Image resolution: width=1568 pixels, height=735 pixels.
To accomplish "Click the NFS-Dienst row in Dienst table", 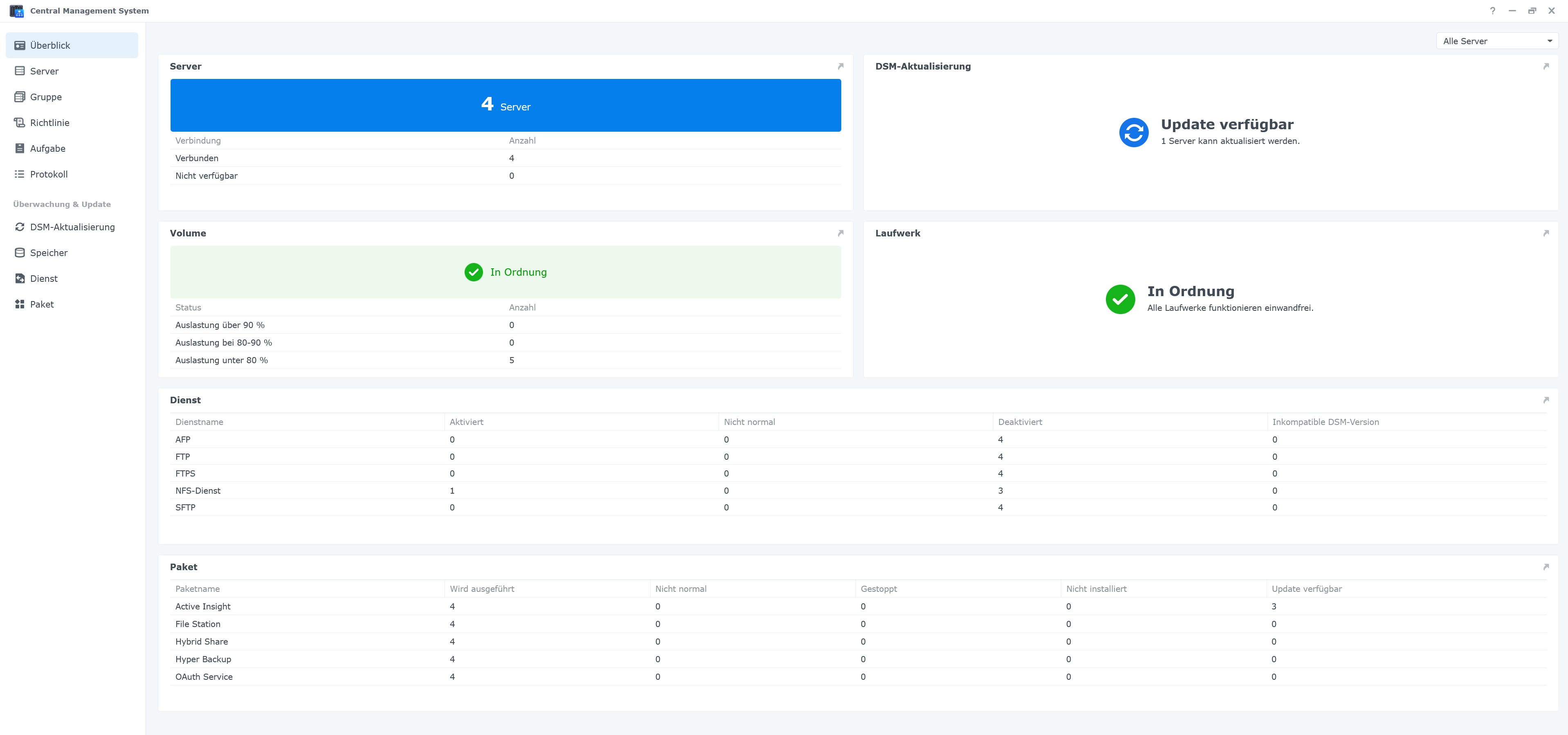I will pyautogui.click(x=198, y=491).
